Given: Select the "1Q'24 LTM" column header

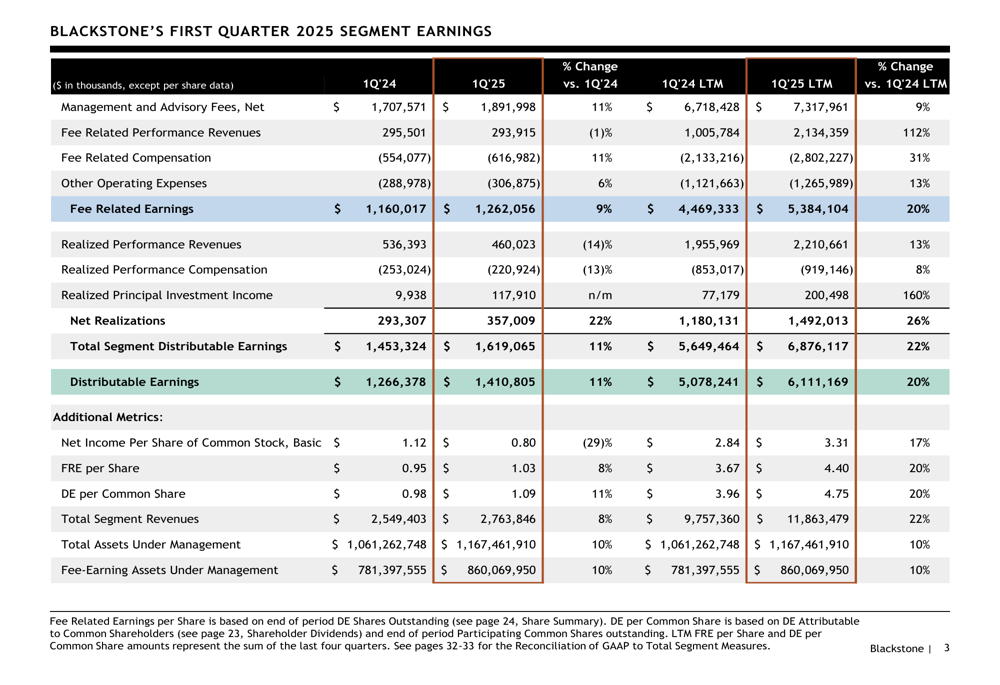Looking at the screenshot, I should [693, 84].
